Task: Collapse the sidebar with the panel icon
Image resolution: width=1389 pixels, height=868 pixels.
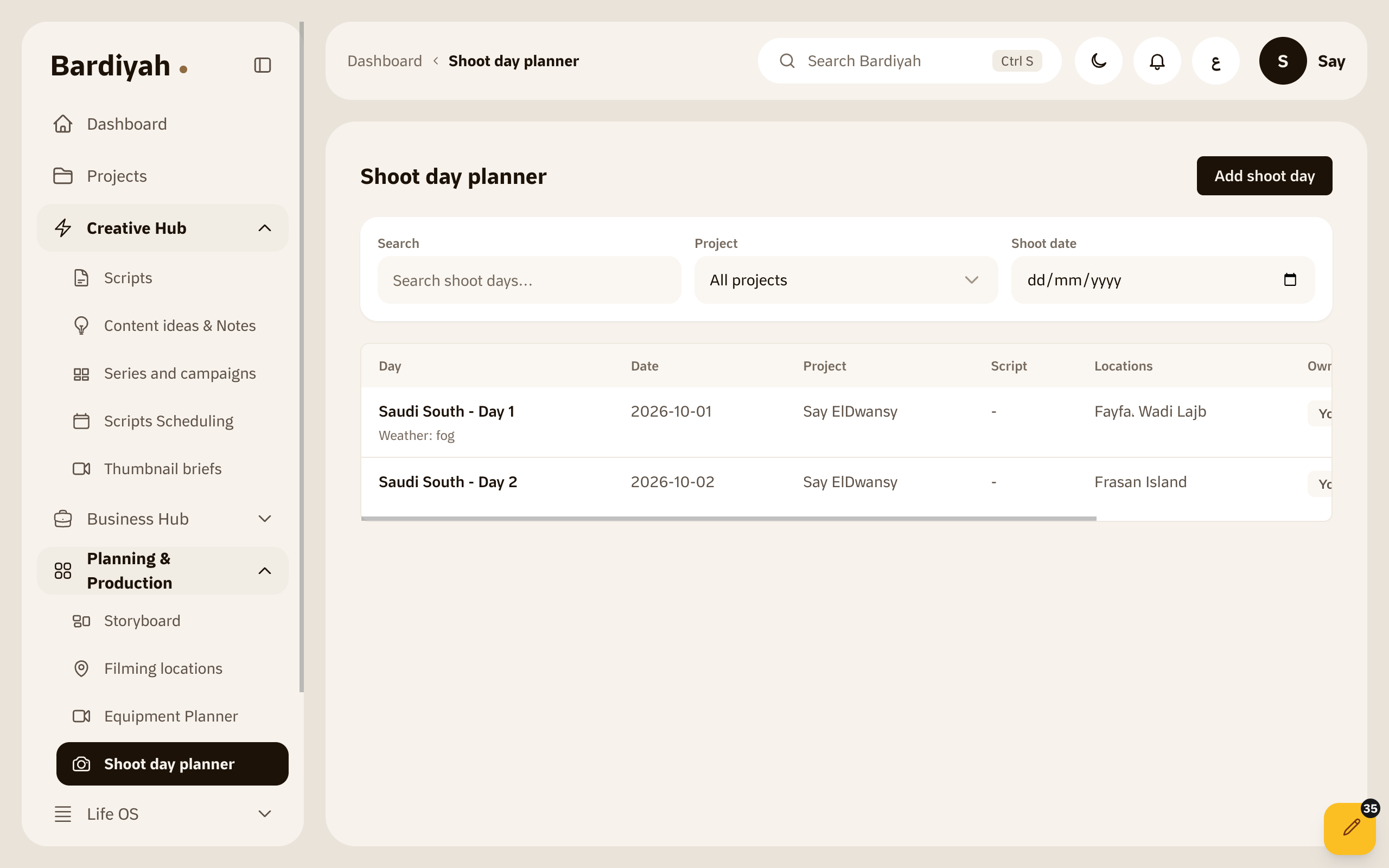Action: (x=262, y=65)
